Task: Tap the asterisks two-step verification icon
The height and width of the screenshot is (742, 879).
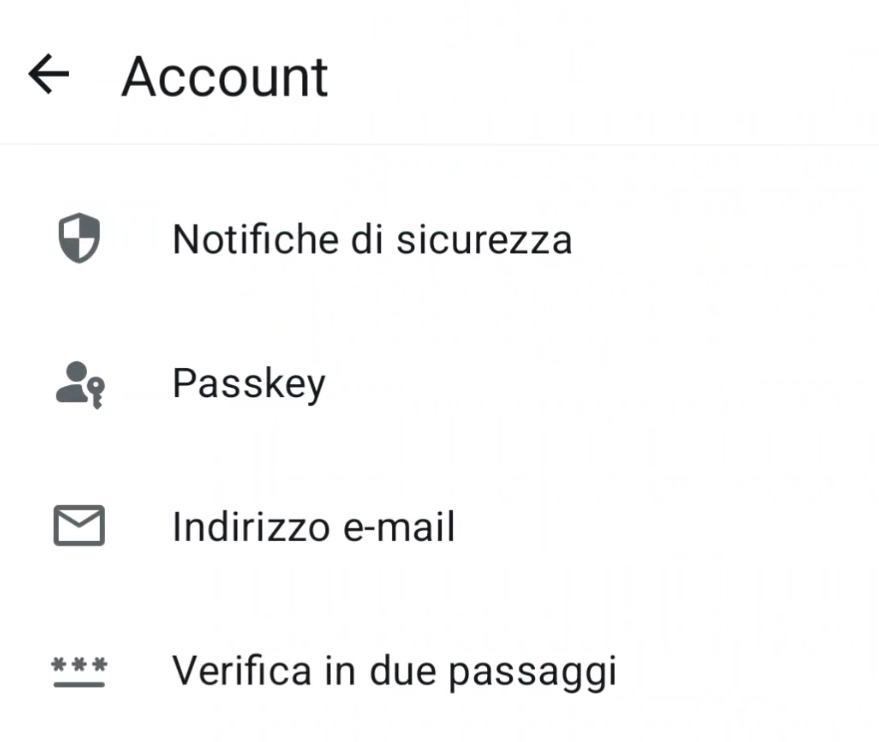Action: pyautogui.click(x=80, y=671)
